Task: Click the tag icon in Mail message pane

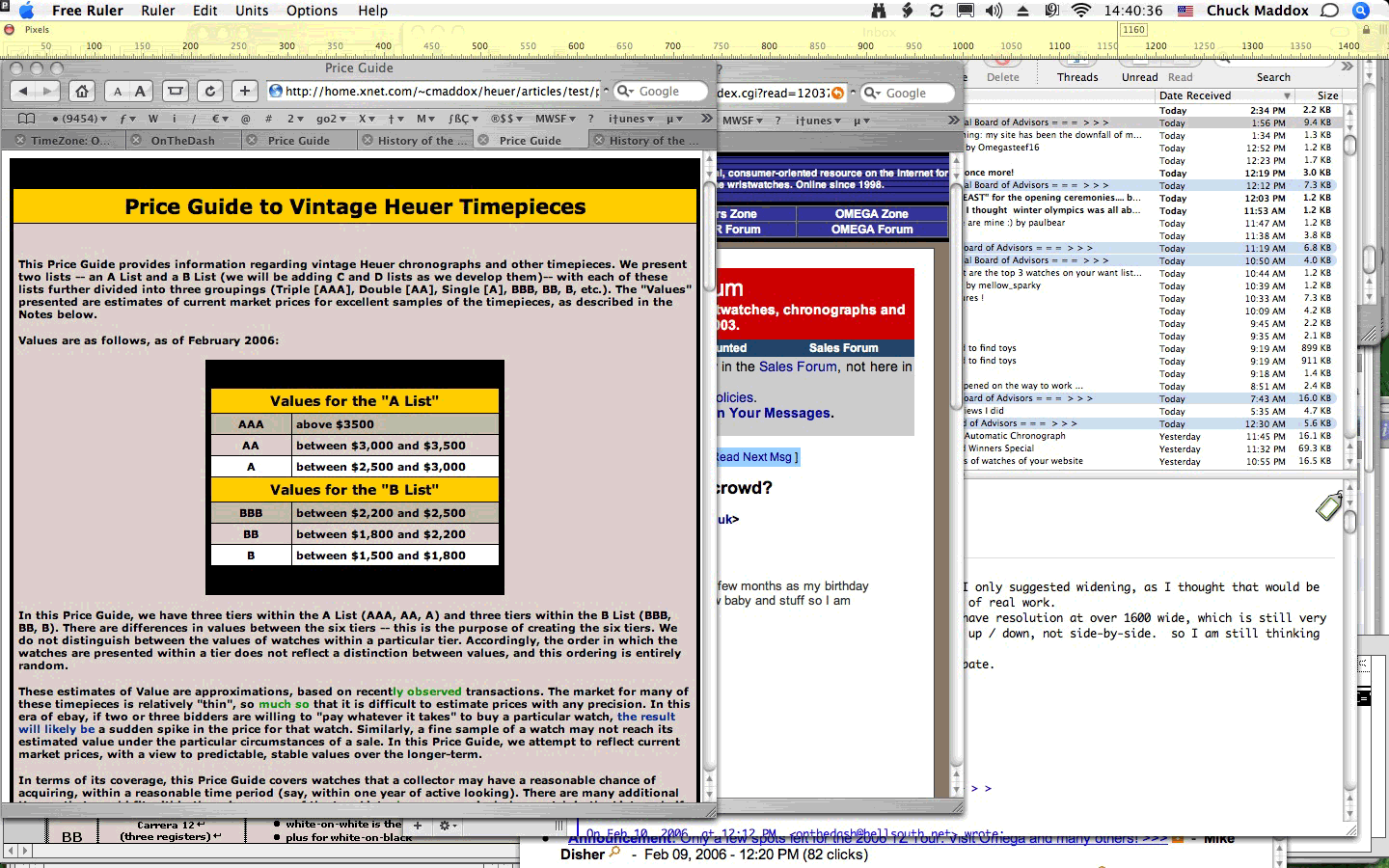Action: click(x=1329, y=505)
